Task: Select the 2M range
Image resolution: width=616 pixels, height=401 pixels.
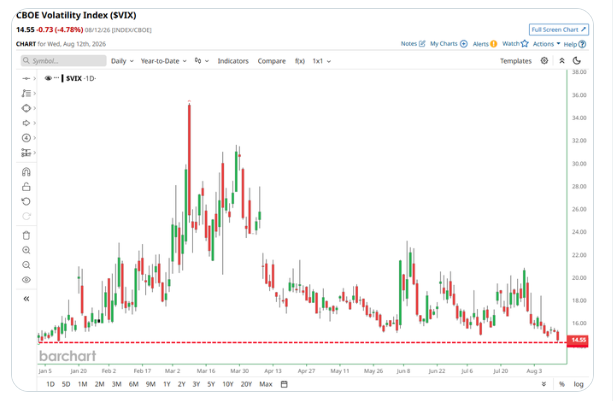Action: click(99, 384)
